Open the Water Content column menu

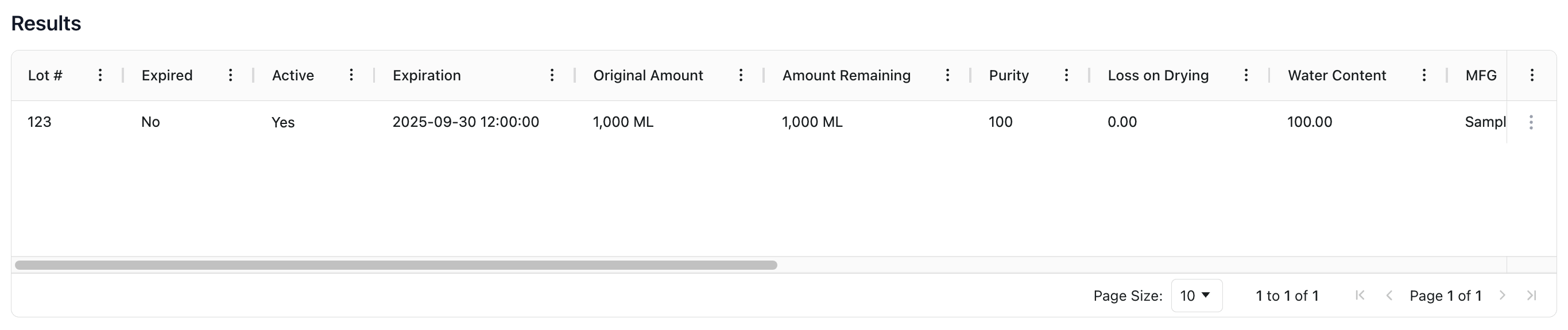coord(1424,75)
